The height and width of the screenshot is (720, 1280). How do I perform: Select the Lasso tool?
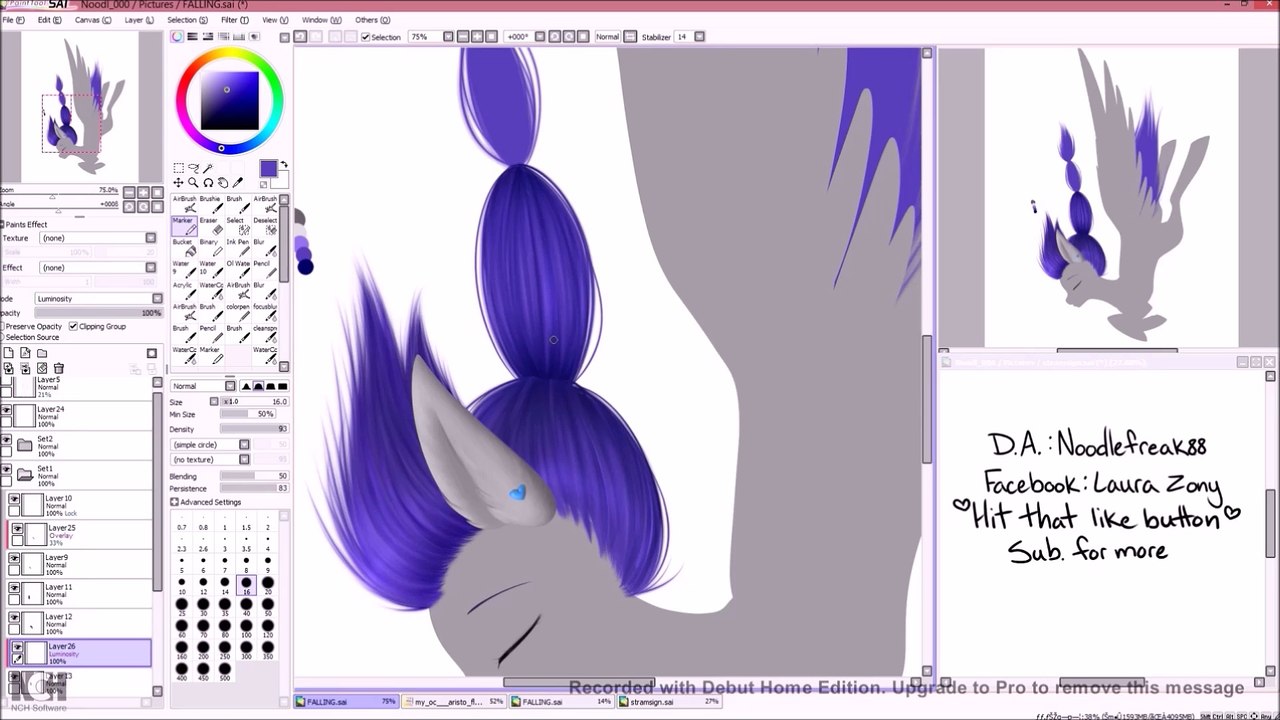point(193,168)
